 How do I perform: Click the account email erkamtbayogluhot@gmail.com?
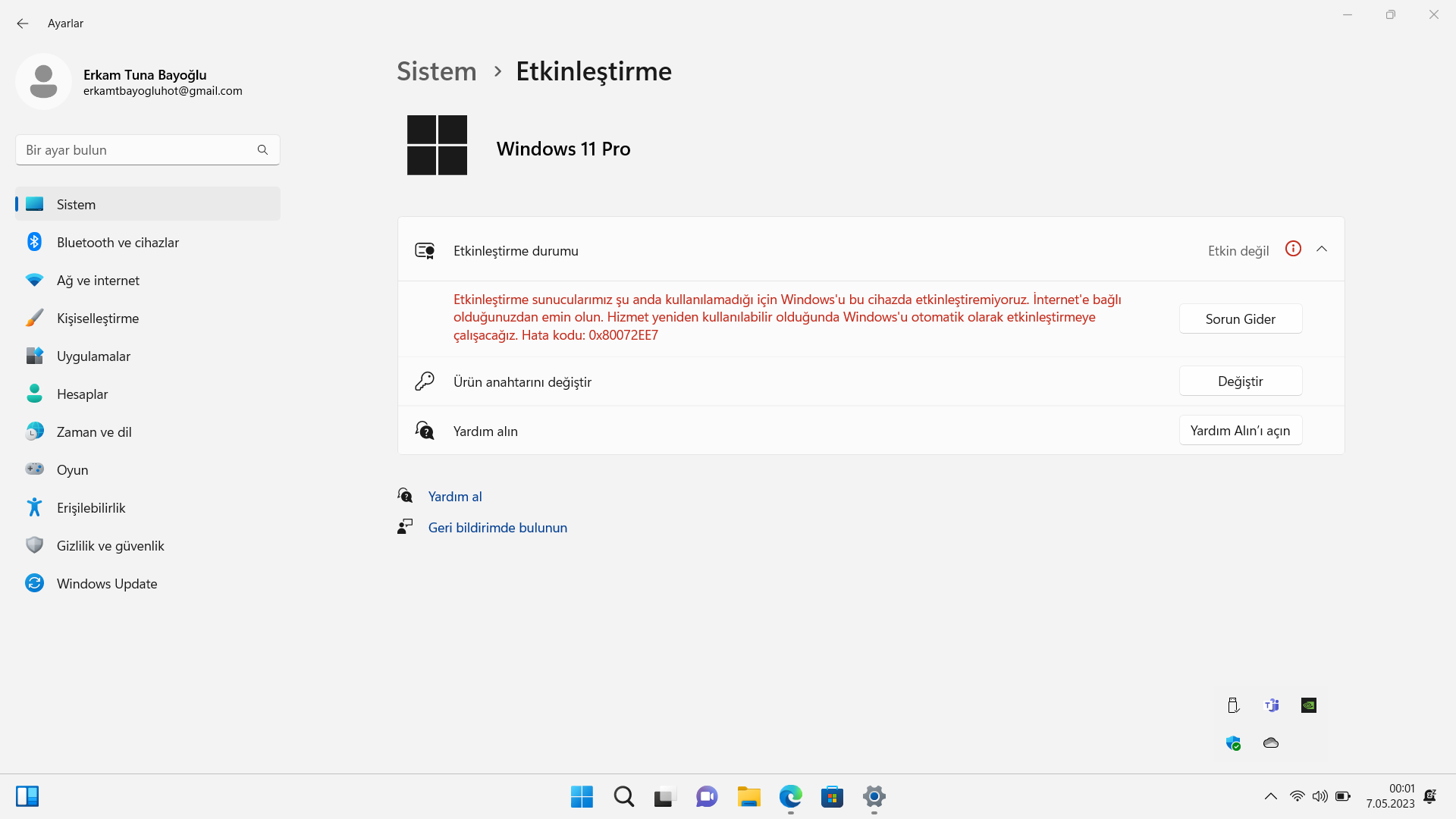(163, 91)
